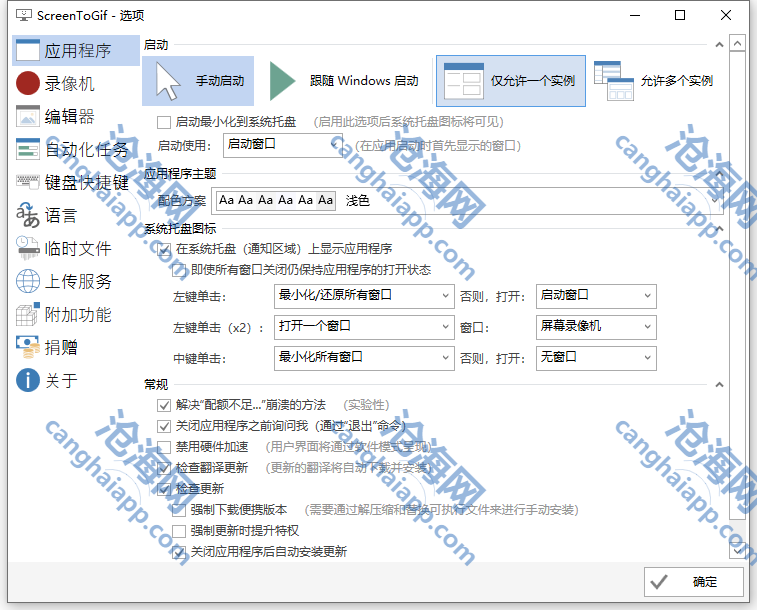This screenshot has width=757, height=610.
Task: Open the 屏幕录像机 window dropdown
Action: [597, 327]
